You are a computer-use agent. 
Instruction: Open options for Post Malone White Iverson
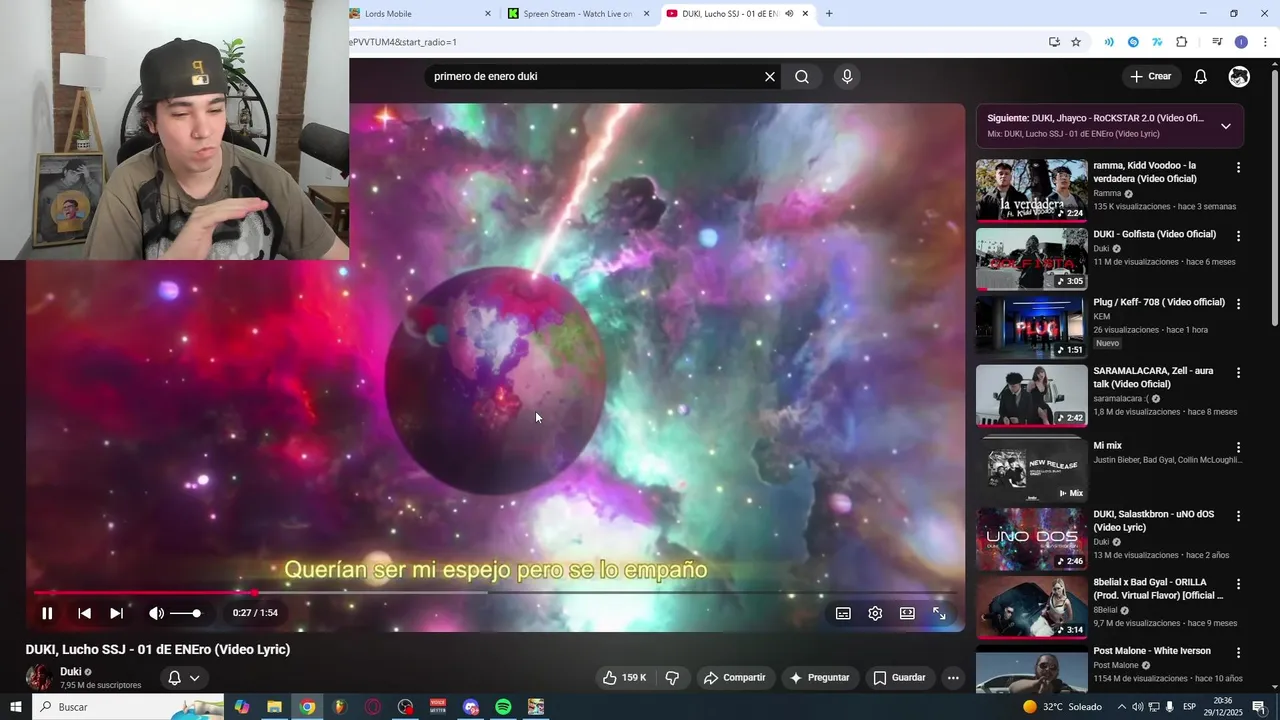tap(1238, 653)
